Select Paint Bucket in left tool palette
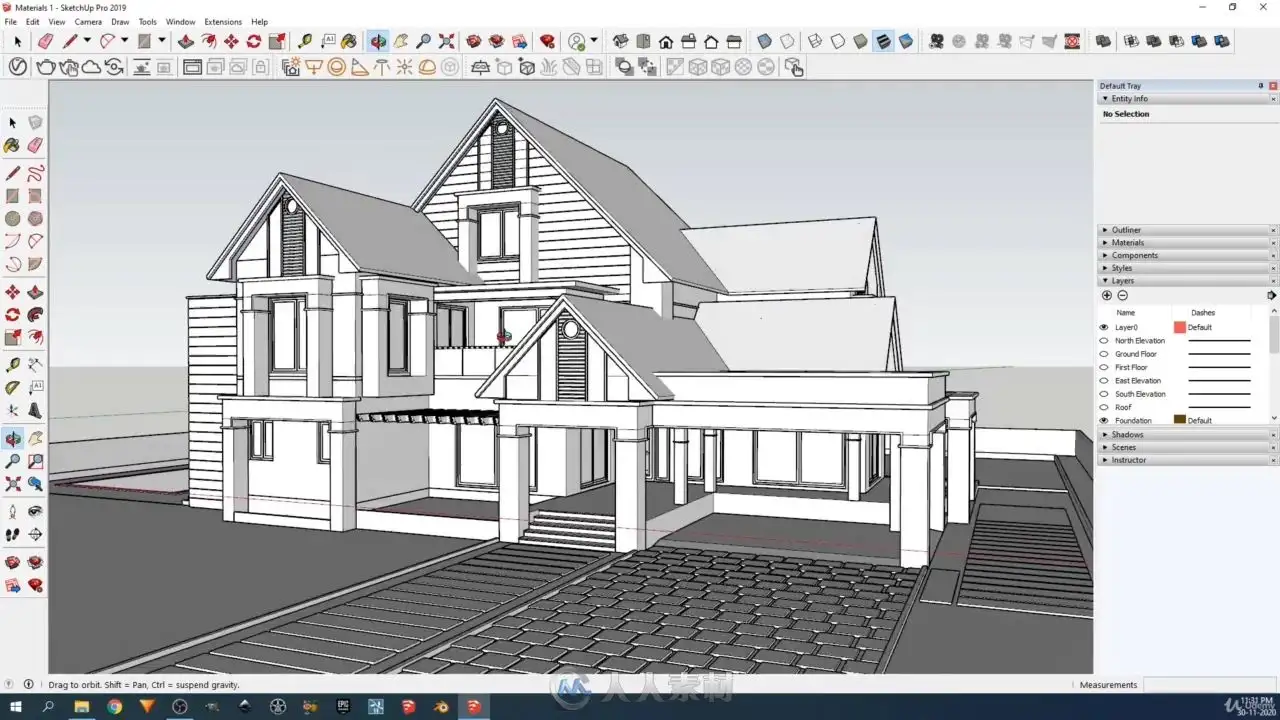1280x720 pixels. coord(12,146)
